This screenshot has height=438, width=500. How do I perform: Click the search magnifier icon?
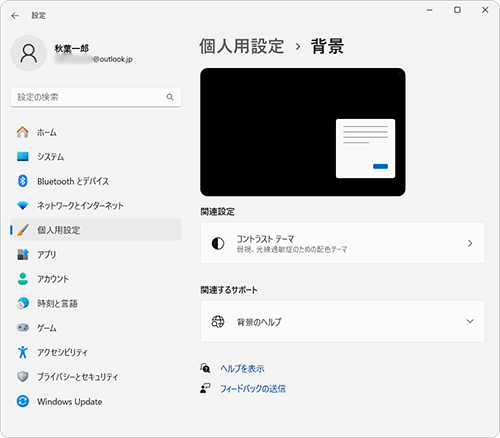[x=170, y=97]
